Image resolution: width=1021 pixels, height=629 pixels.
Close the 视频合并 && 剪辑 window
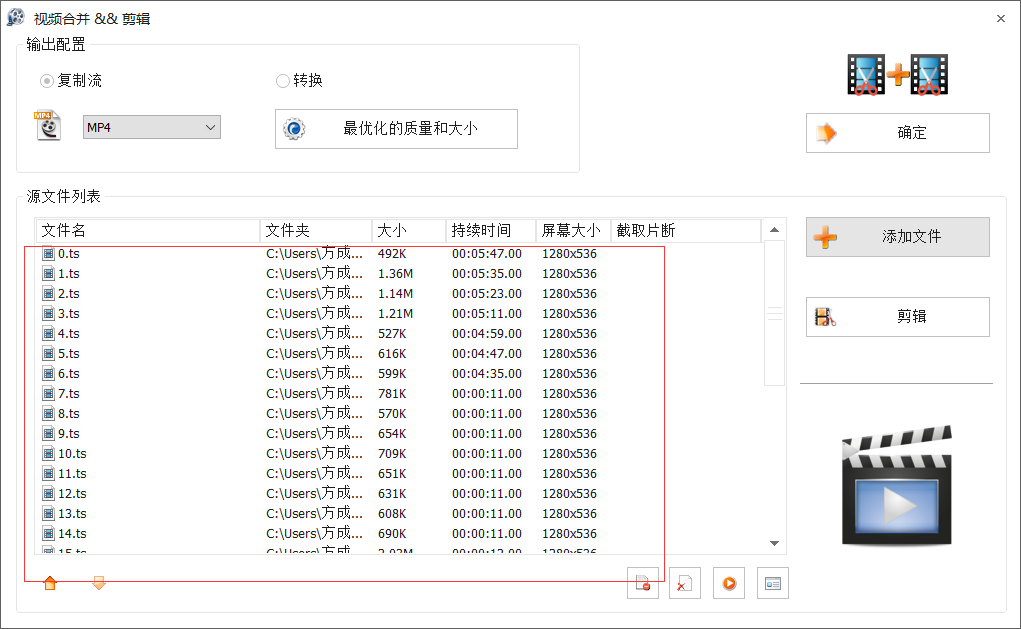[x=1001, y=19]
